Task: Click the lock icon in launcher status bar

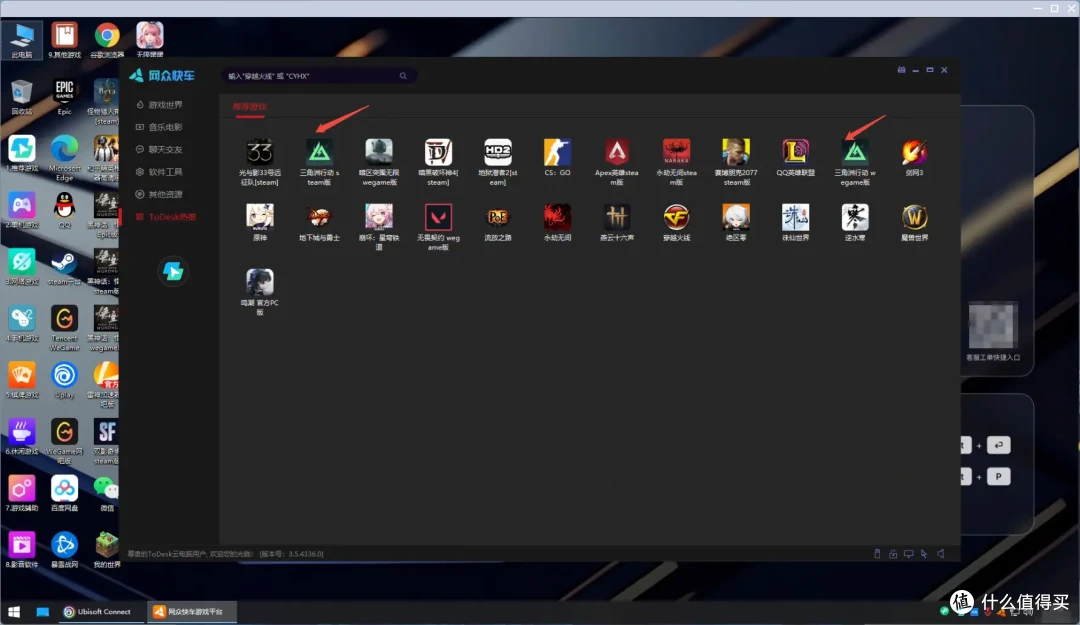Action: click(893, 553)
